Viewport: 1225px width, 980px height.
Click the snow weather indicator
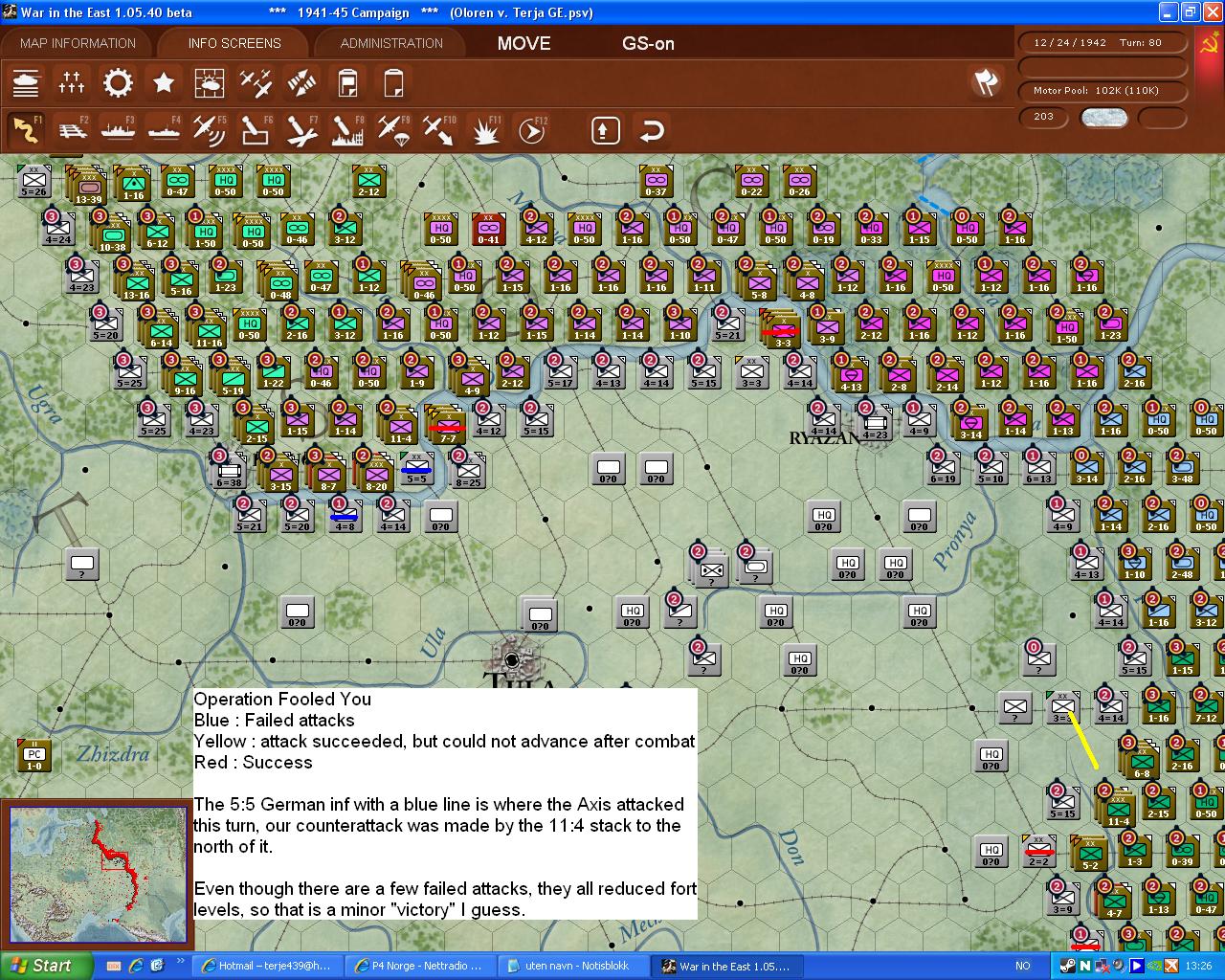pyautogui.click(x=1103, y=118)
